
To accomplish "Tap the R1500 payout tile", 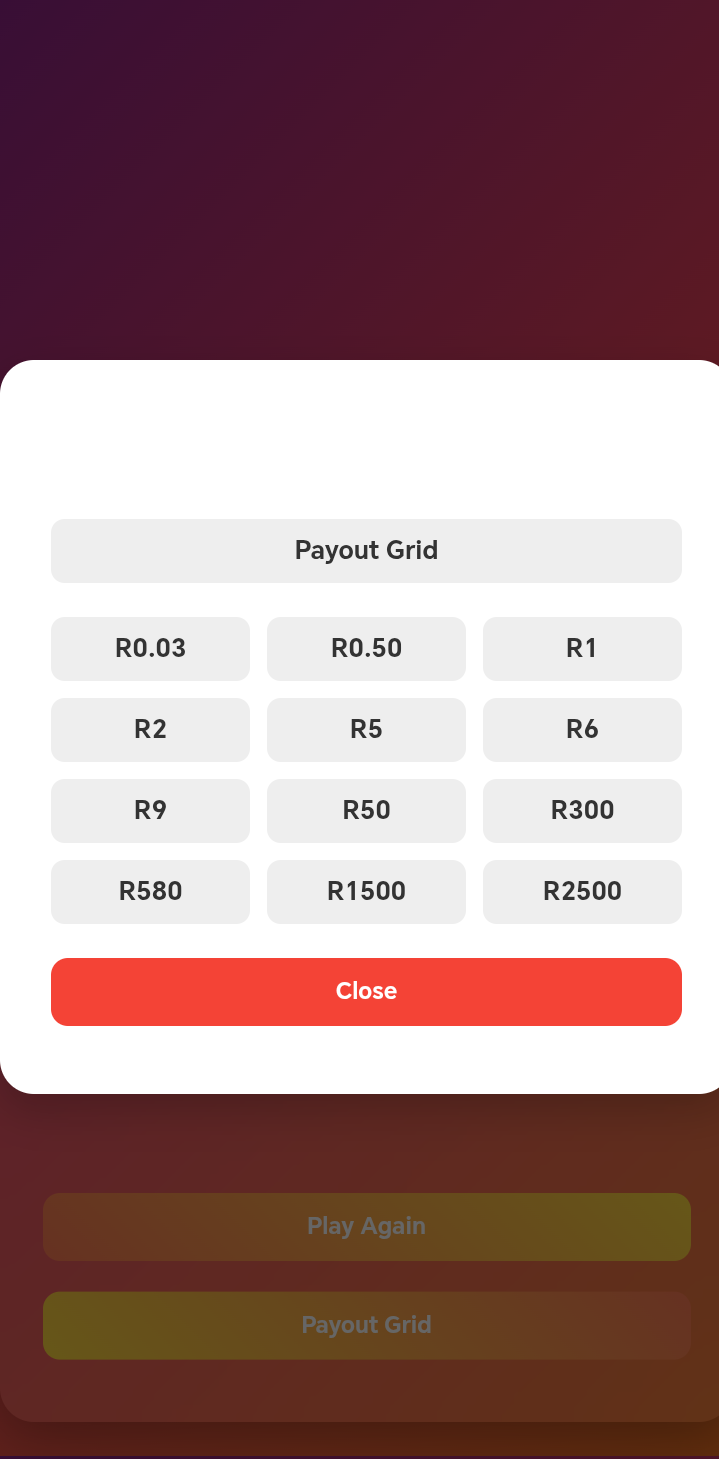I will (x=366, y=892).
